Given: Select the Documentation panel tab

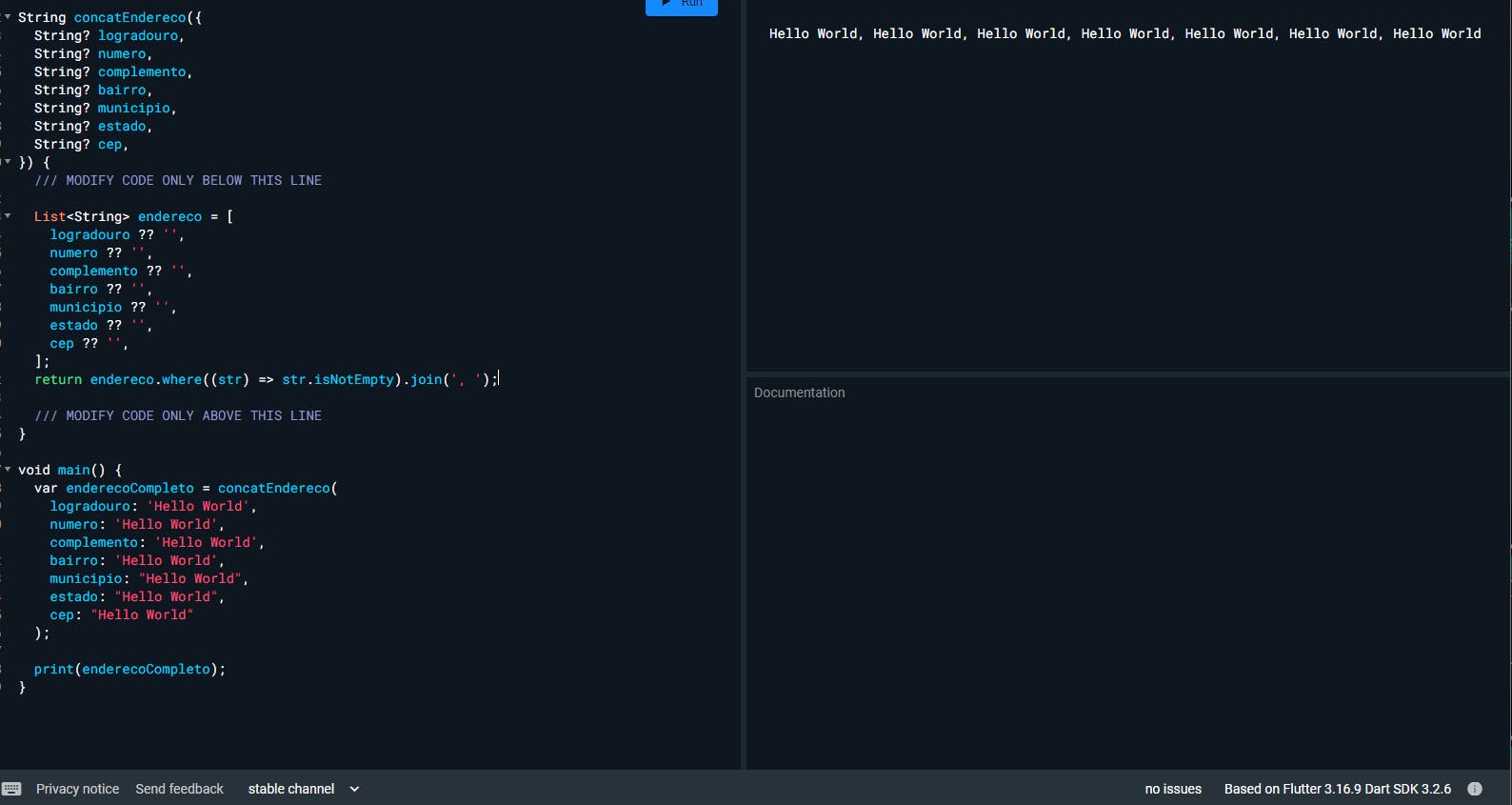Looking at the screenshot, I should tap(799, 392).
